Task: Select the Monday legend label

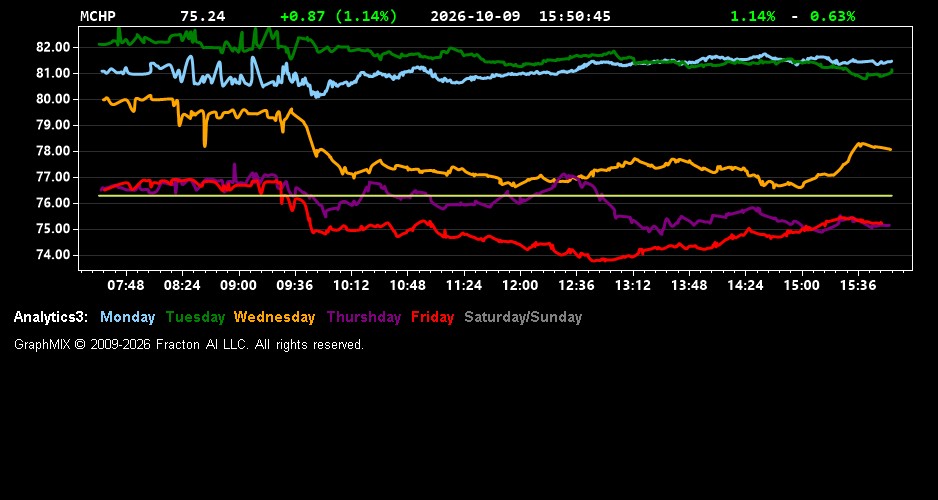Action: pyautogui.click(x=127, y=318)
